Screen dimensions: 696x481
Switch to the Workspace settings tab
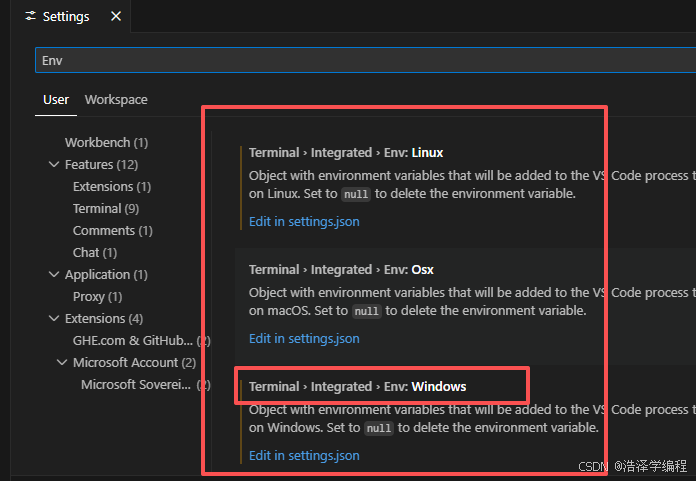click(x=116, y=100)
